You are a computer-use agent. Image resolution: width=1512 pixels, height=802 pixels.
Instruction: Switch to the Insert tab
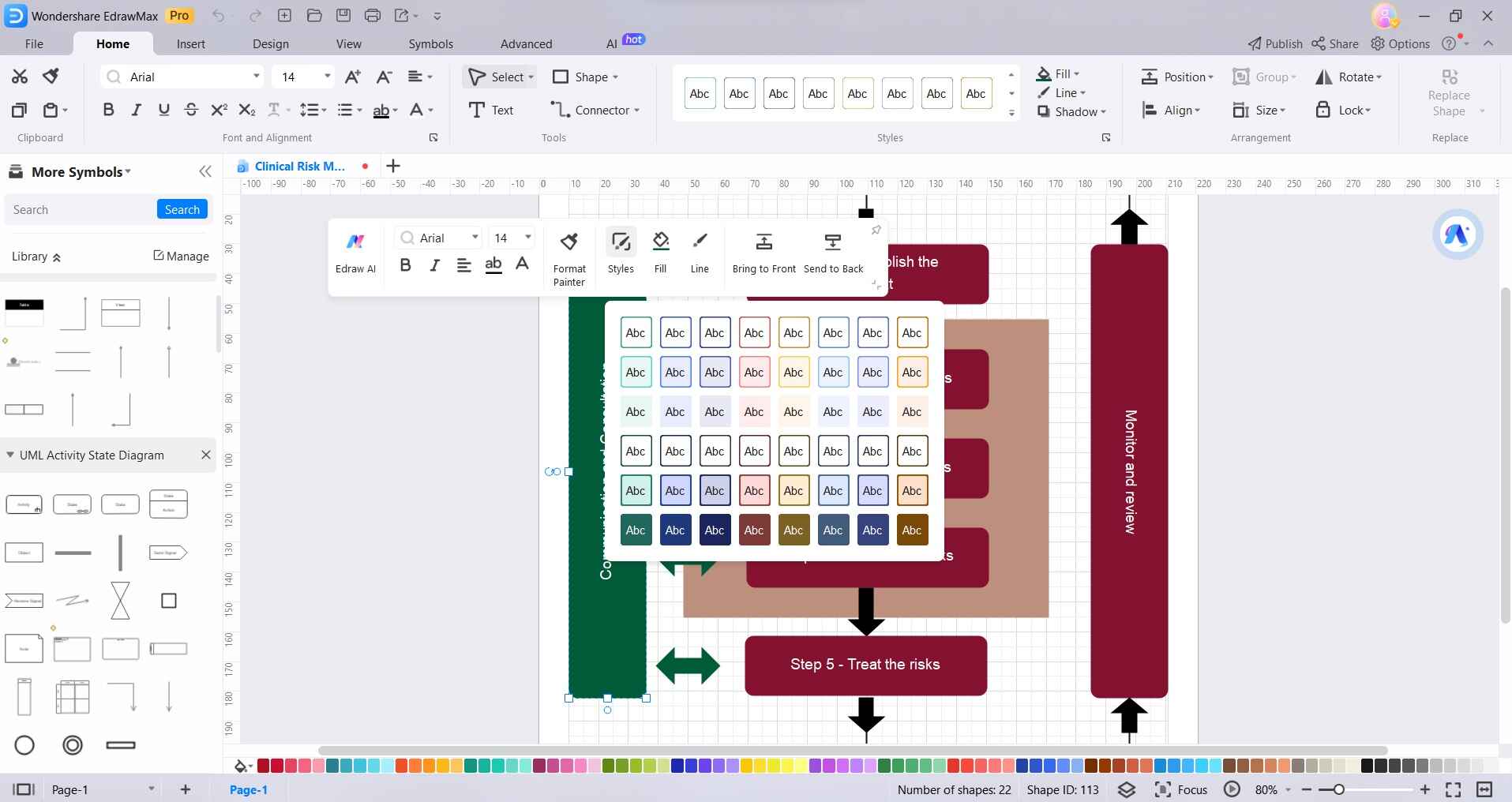pos(191,43)
